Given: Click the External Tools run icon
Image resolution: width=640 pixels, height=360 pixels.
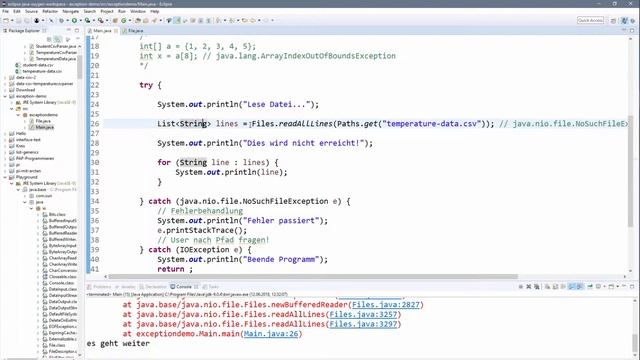Looking at the screenshot, I should click(100, 20).
